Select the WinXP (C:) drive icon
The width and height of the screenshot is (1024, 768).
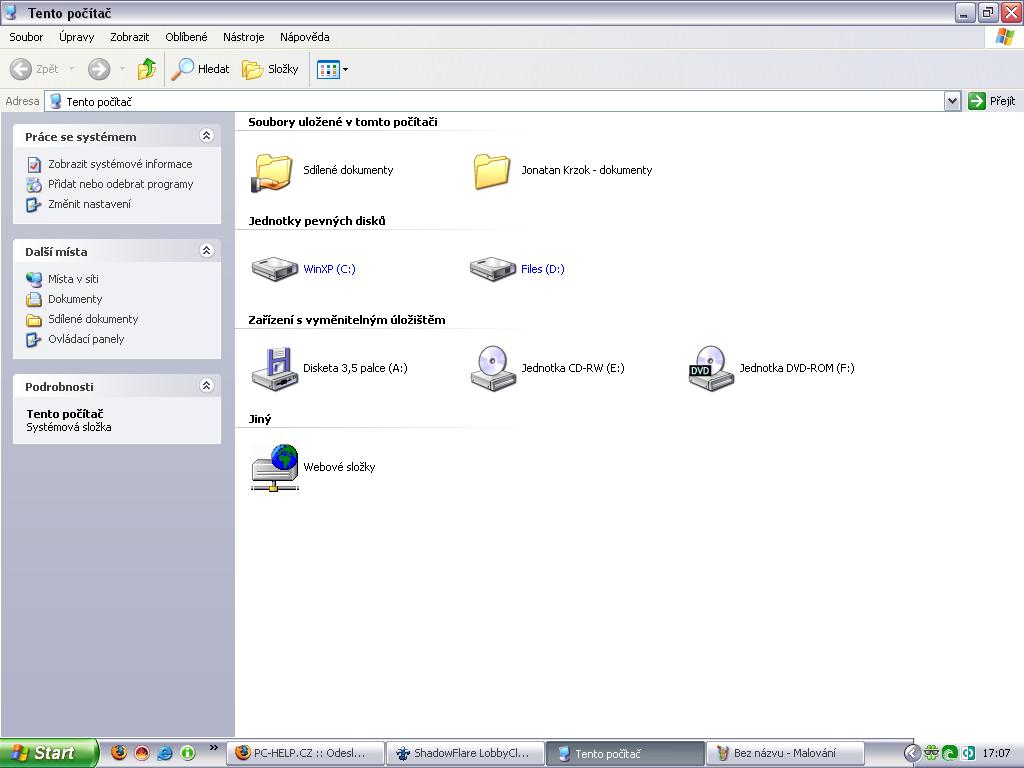point(275,268)
